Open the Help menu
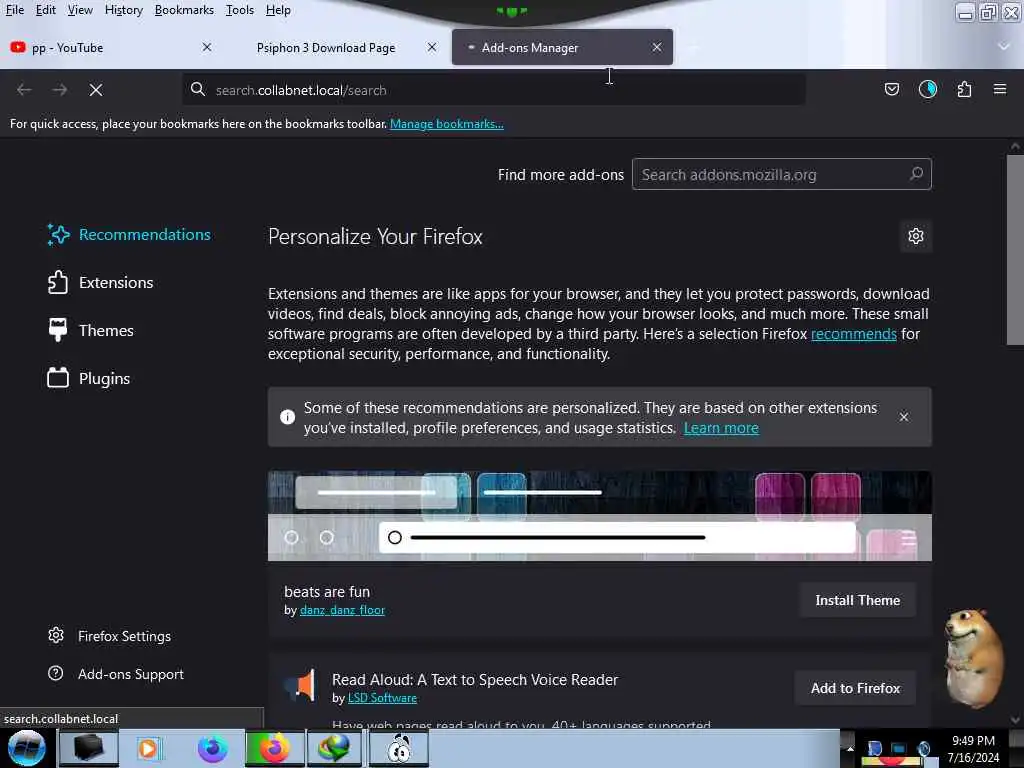Image resolution: width=1024 pixels, height=768 pixels. tap(278, 10)
